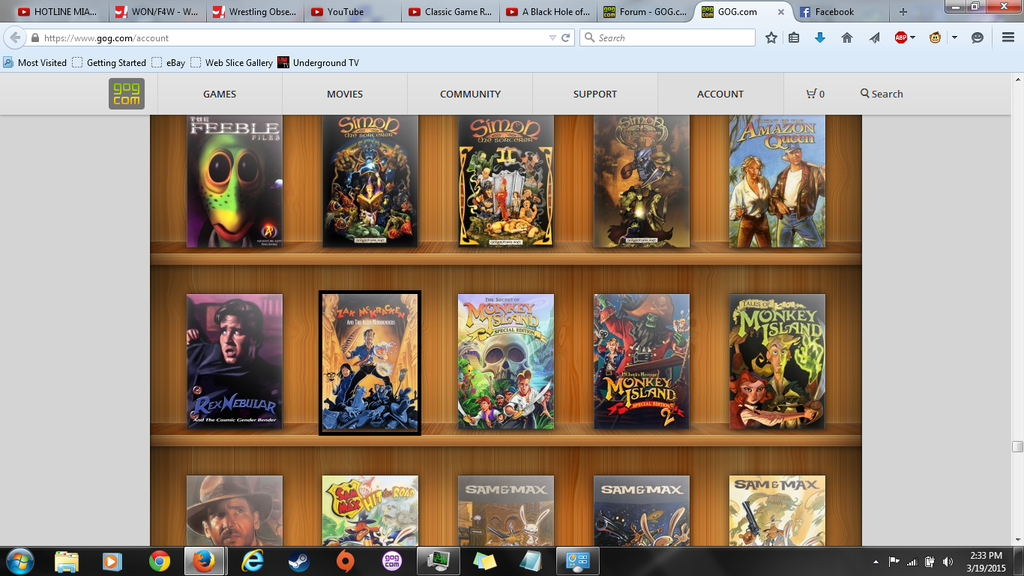Click the GOG site Search magnifier
1024x576 pixels.
tap(865, 93)
